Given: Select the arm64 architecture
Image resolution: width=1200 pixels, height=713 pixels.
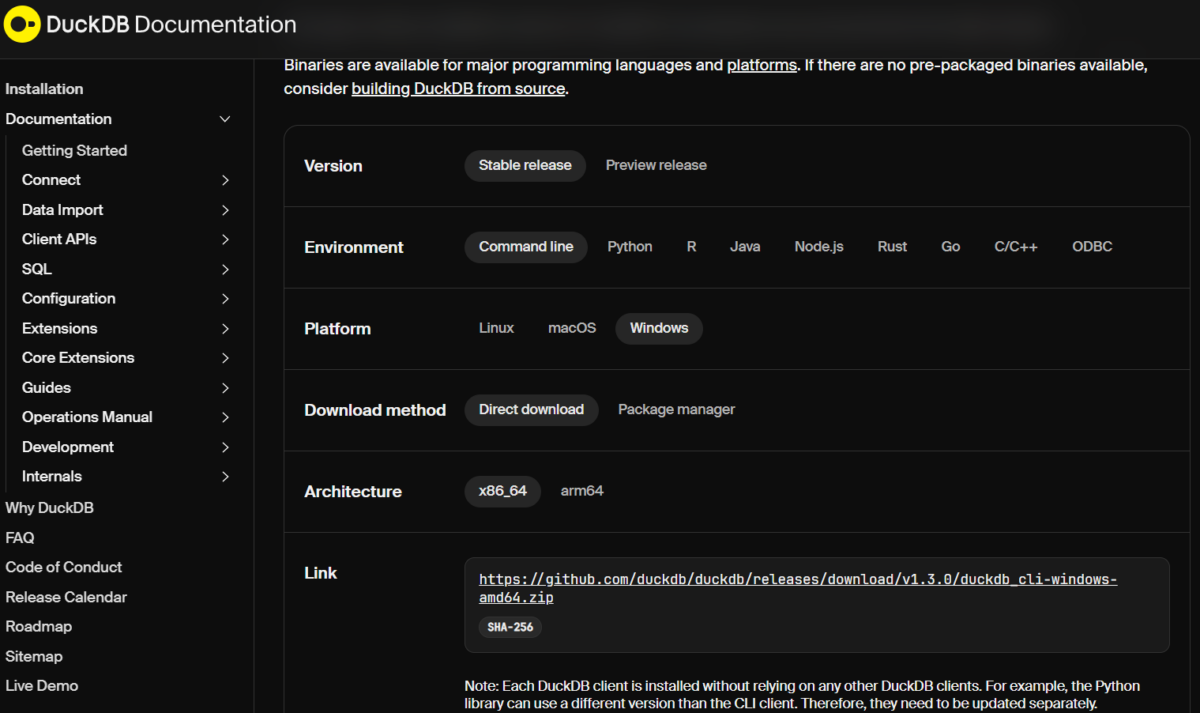Looking at the screenshot, I should pyautogui.click(x=582, y=491).
